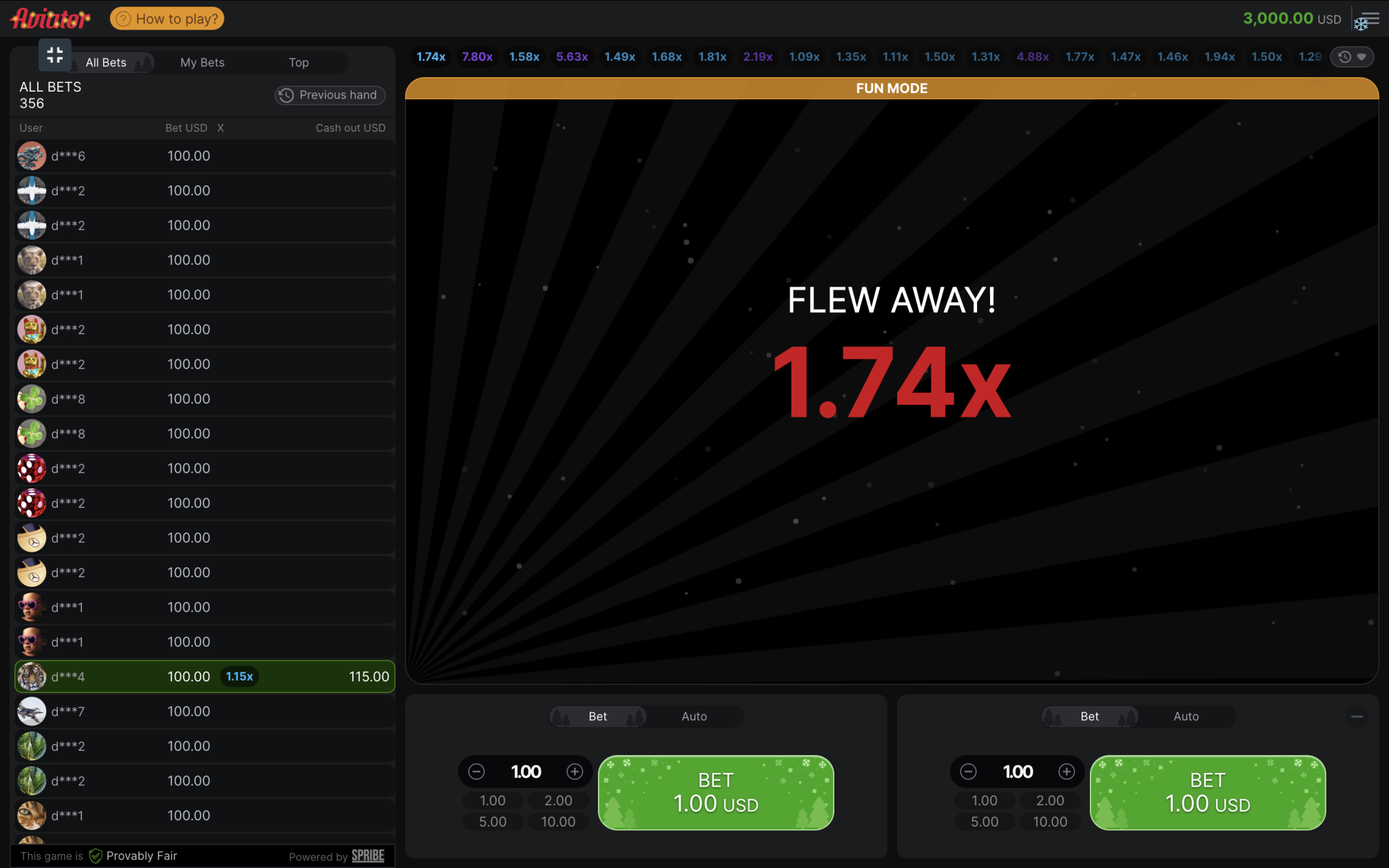Expand the round history dropdown
The width and height of the screenshot is (1389, 868).
coord(1352,57)
